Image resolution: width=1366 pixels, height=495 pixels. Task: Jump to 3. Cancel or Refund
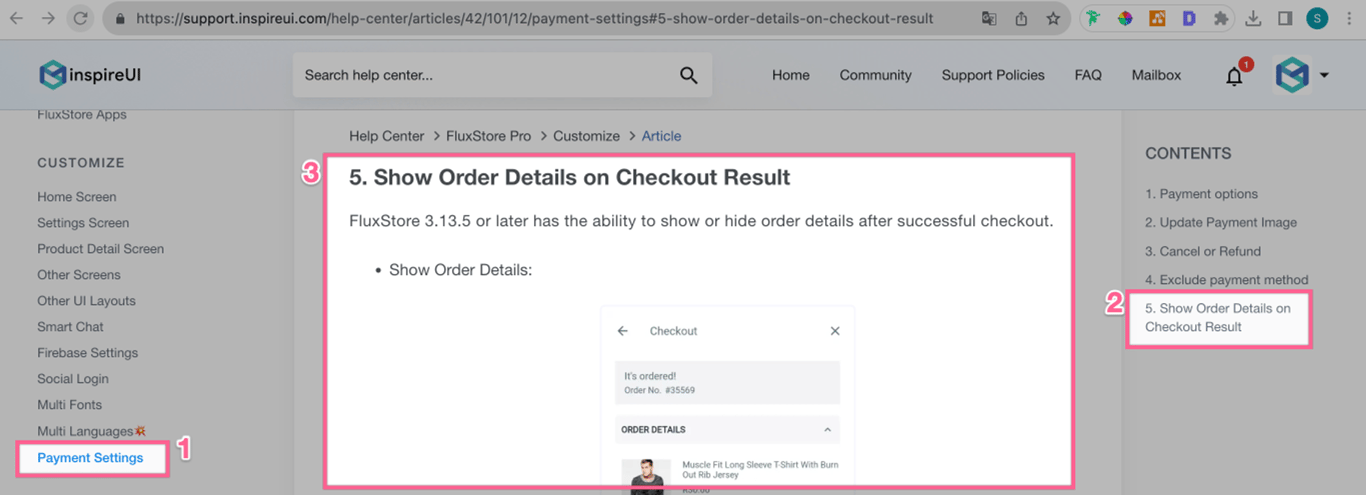[x=1203, y=251]
